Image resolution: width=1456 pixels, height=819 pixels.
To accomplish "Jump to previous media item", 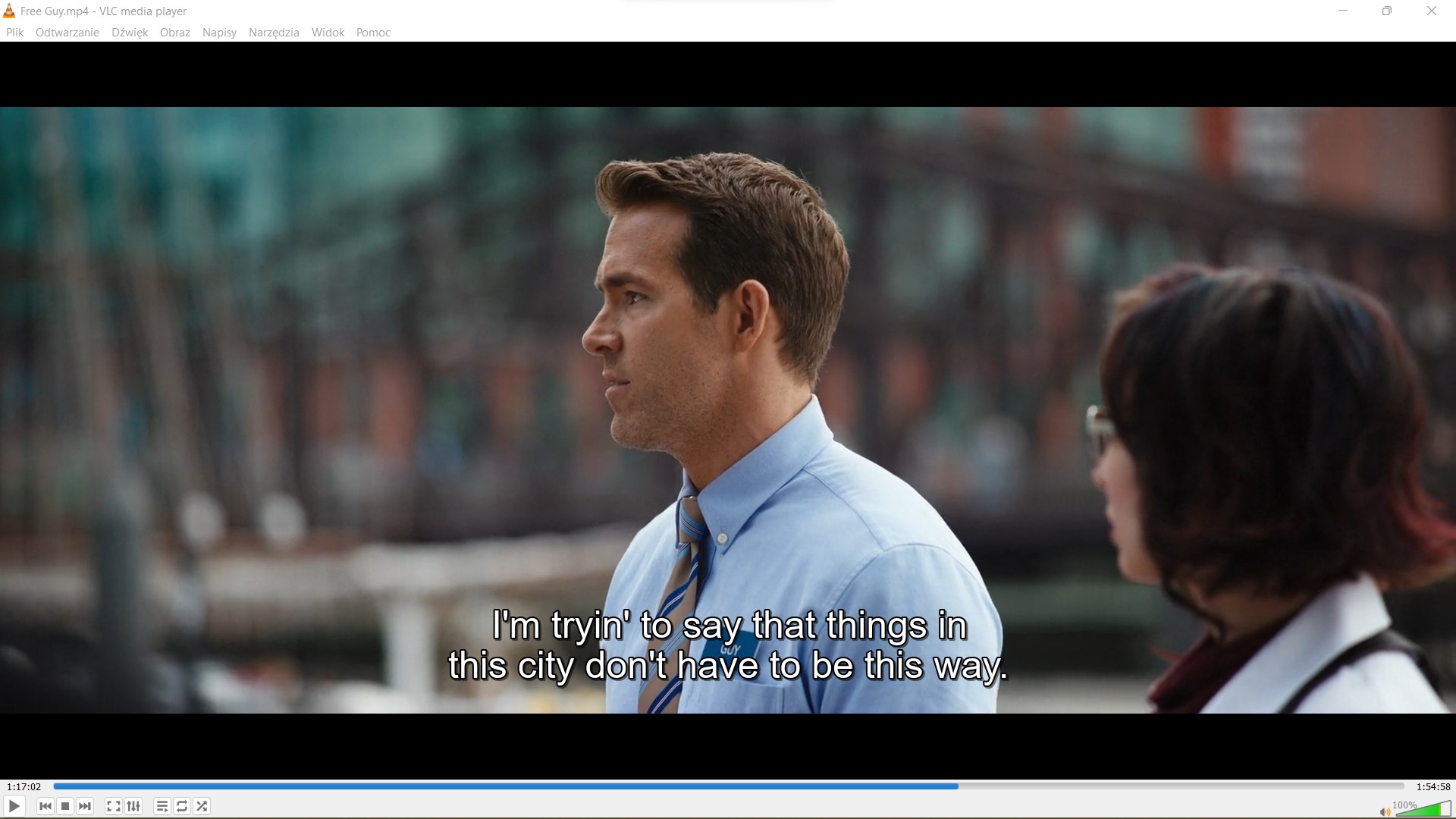I will [45, 806].
